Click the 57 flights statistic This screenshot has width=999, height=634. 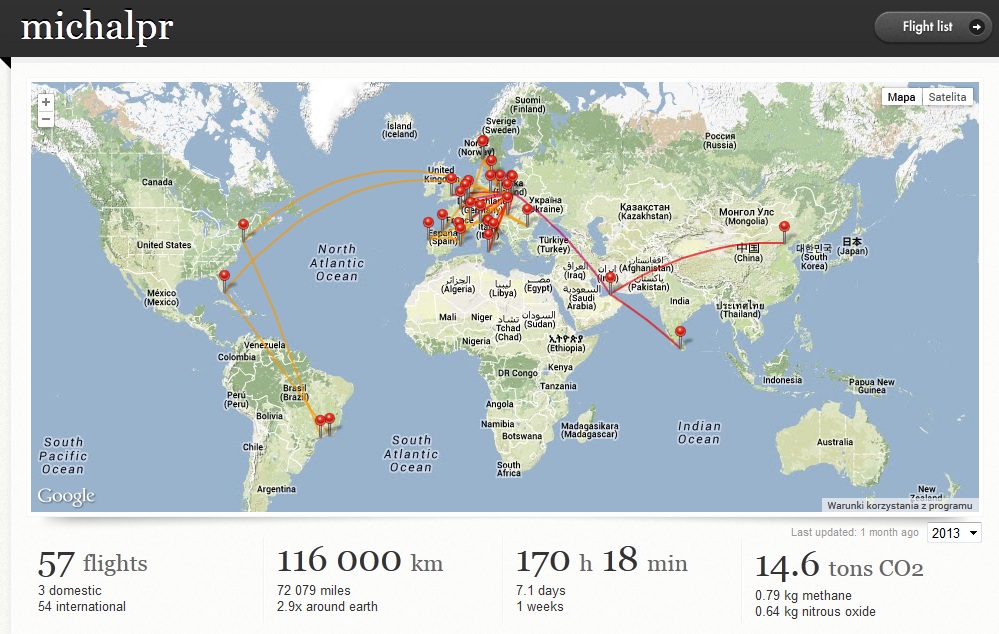92,564
